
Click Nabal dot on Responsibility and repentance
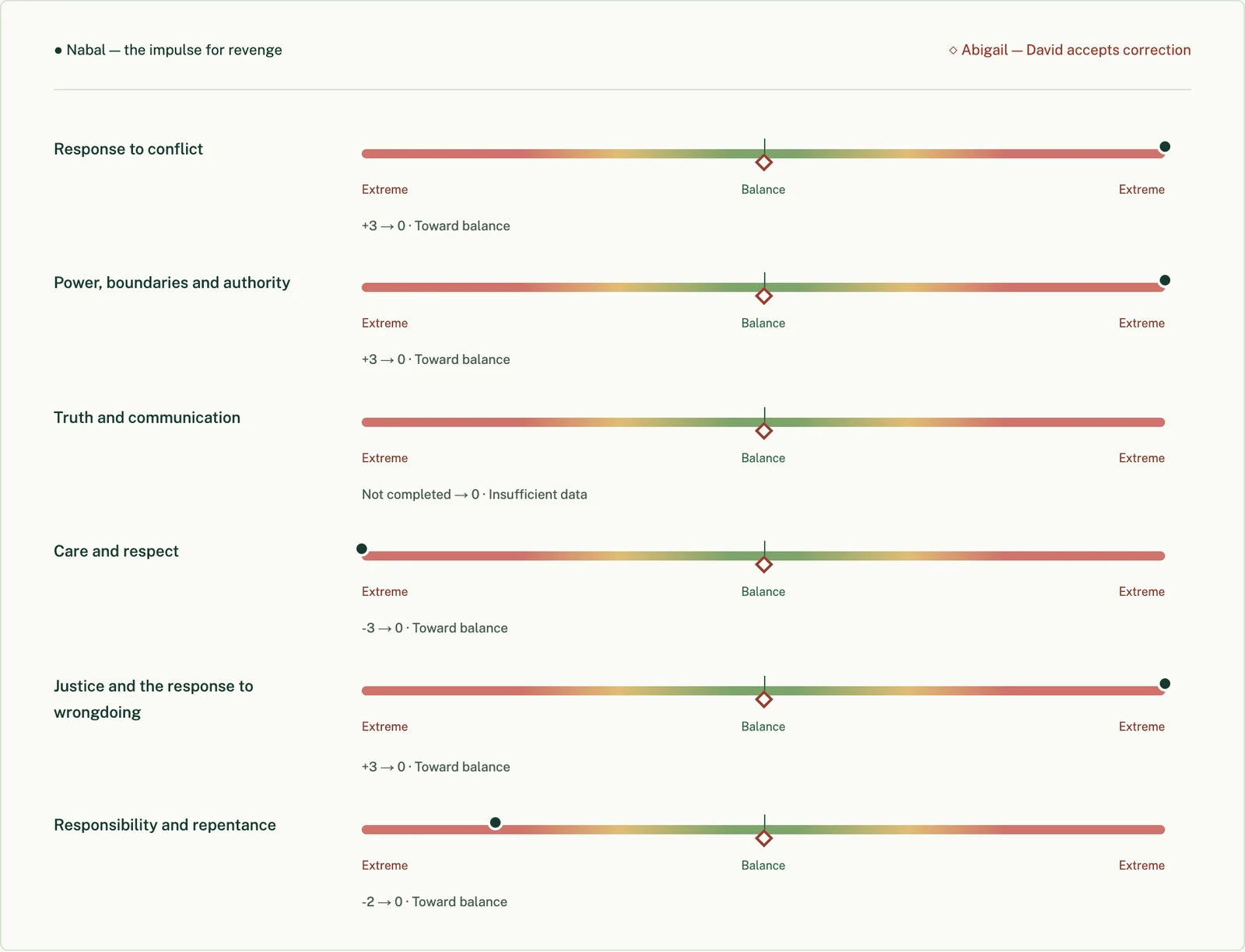click(496, 822)
